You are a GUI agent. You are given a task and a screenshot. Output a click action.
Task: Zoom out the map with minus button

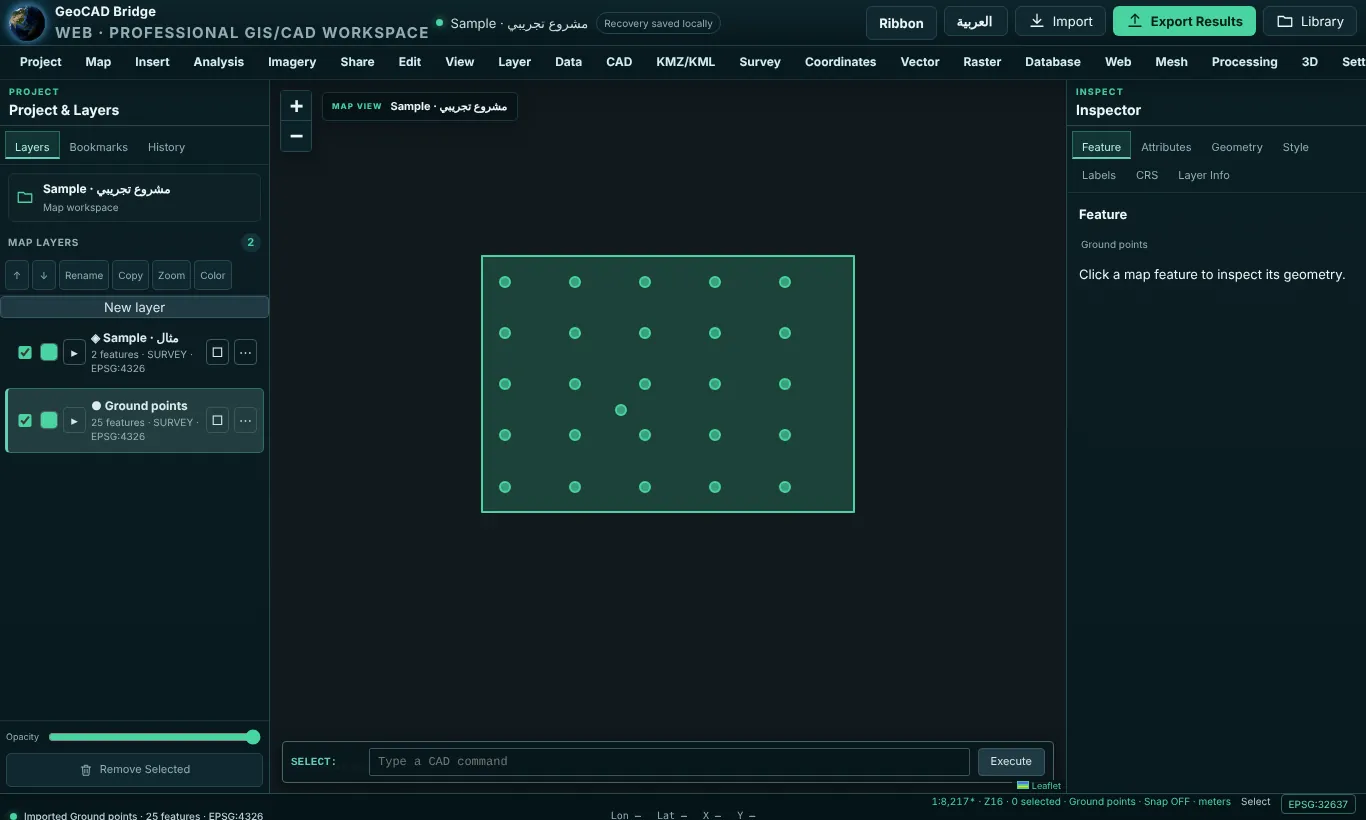tap(296, 136)
